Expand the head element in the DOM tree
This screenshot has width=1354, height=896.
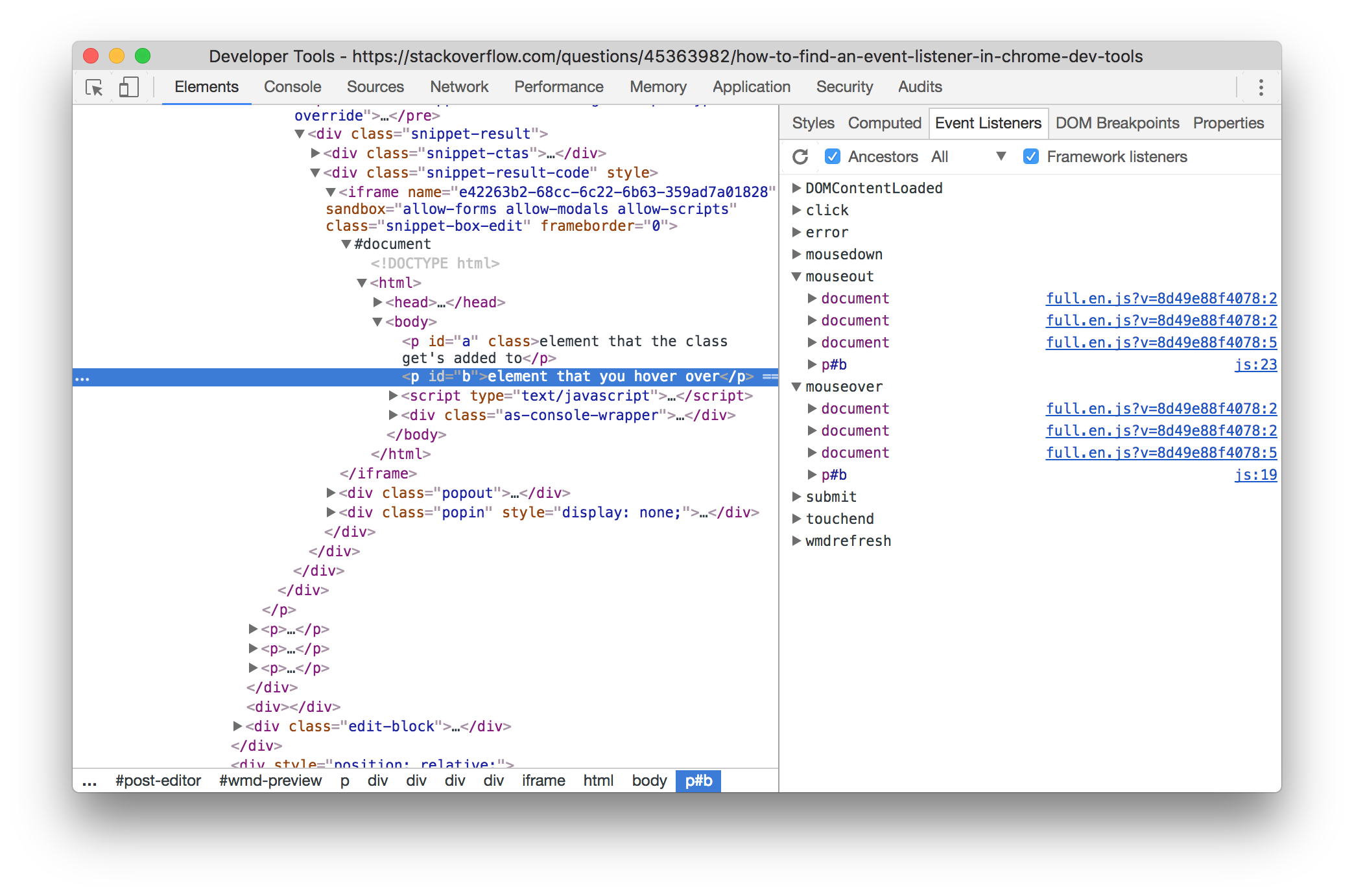pos(377,301)
